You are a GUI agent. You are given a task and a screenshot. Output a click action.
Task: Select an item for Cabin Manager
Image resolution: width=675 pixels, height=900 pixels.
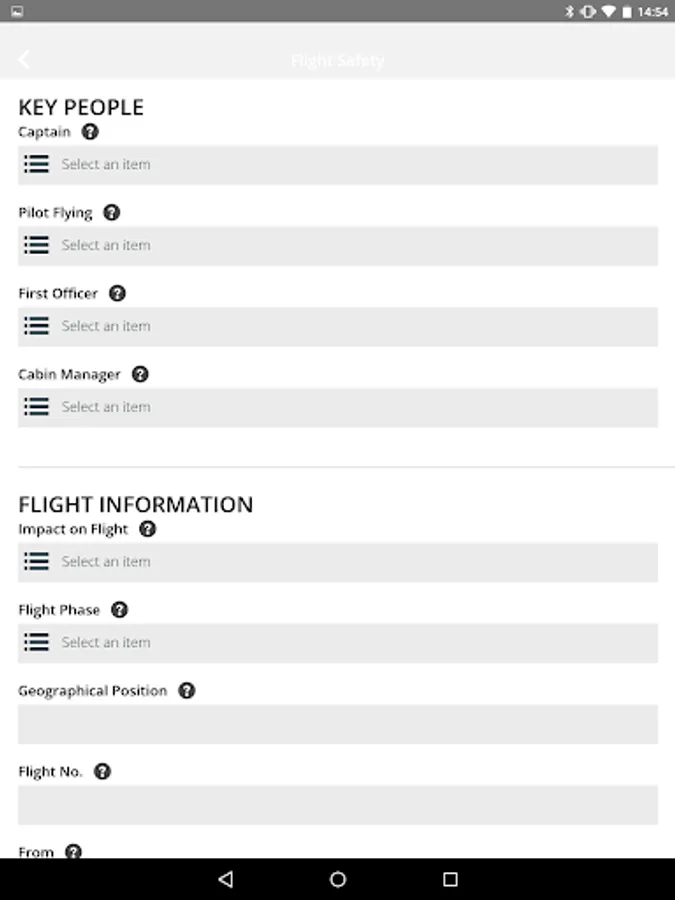point(338,408)
